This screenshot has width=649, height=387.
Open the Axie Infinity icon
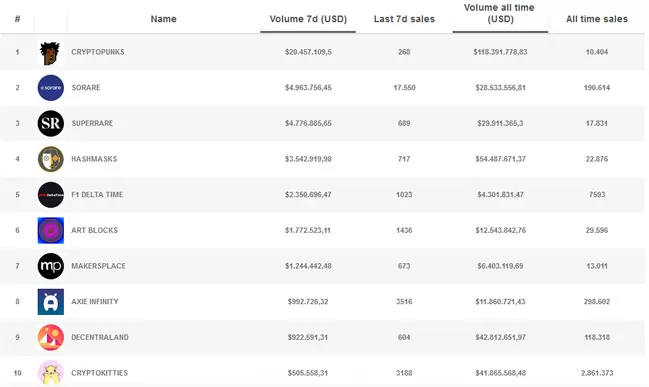pos(50,302)
